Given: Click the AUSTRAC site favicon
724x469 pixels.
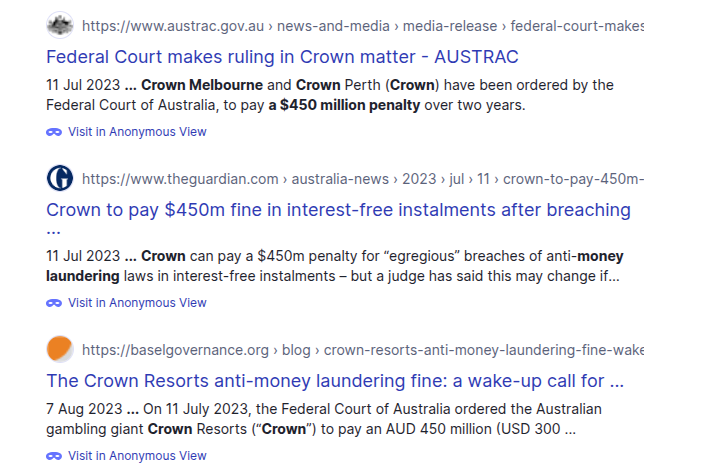Looking at the screenshot, I should click(x=60, y=25).
